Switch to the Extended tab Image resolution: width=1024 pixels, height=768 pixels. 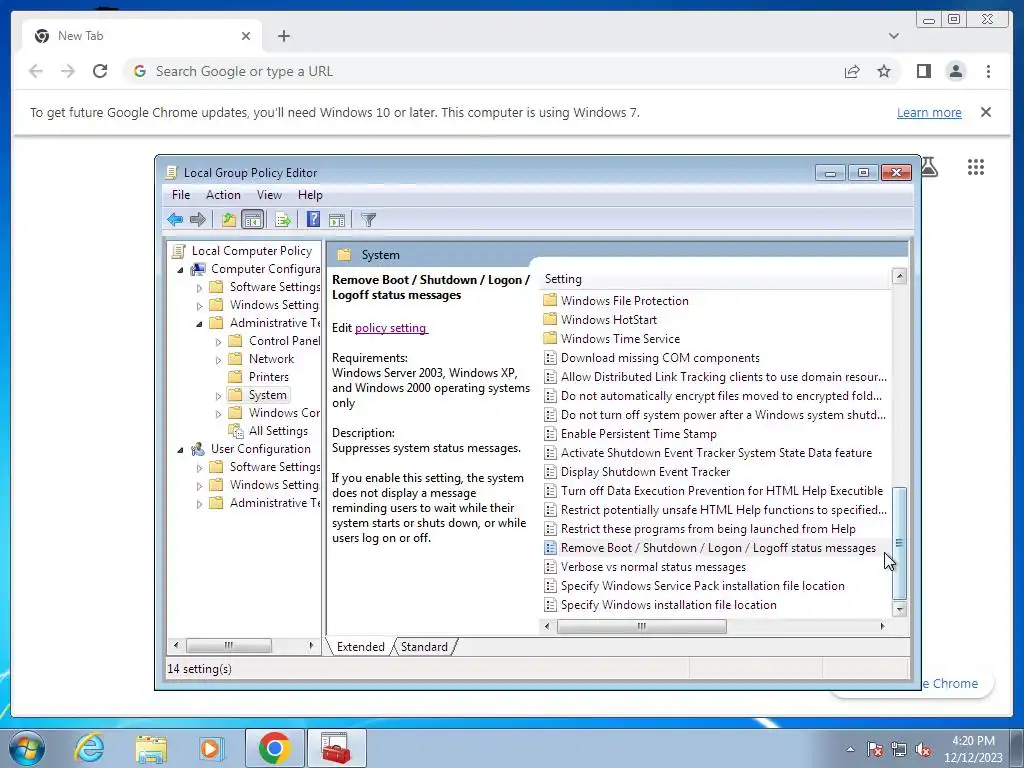click(360, 647)
